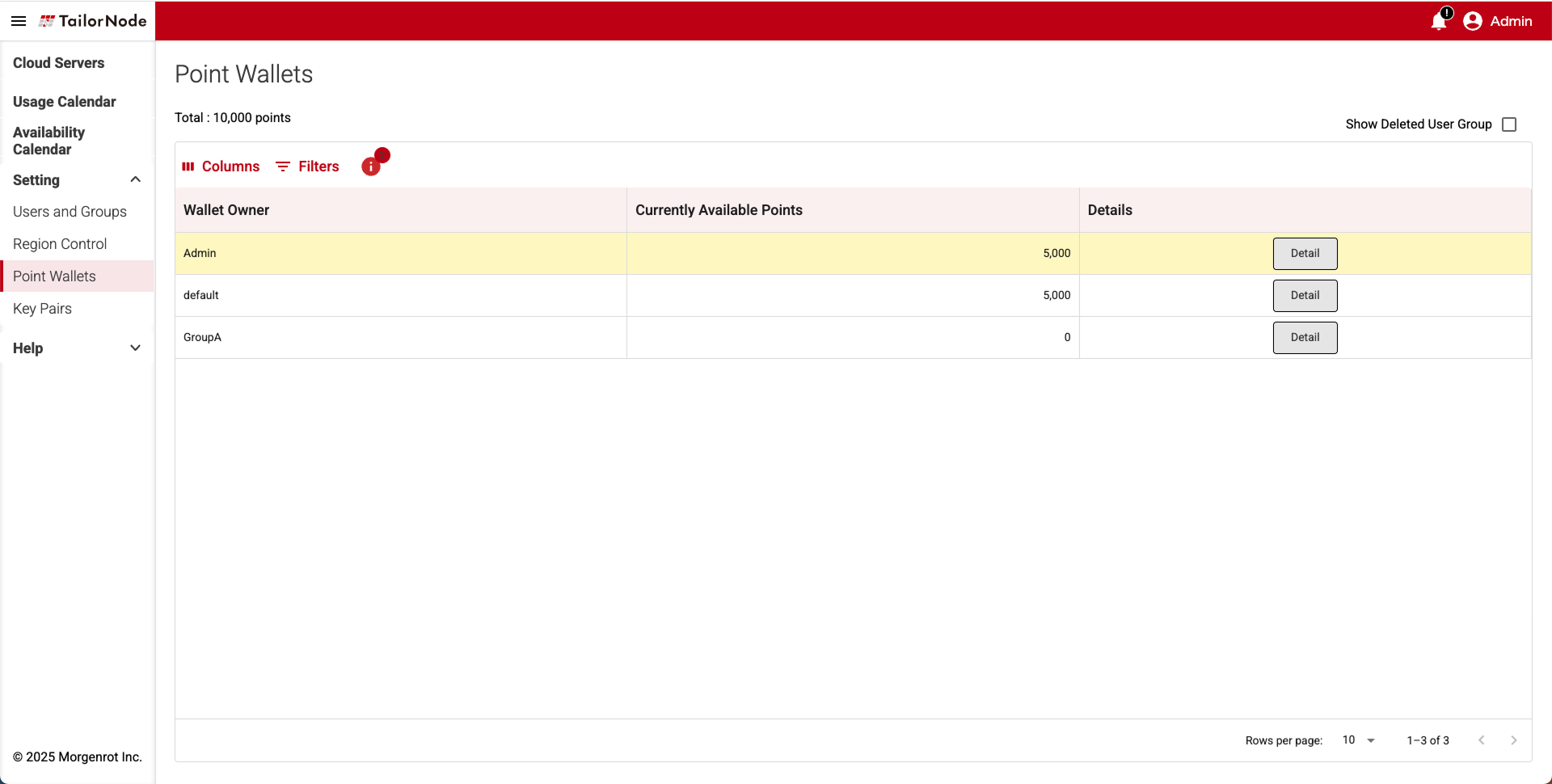This screenshot has width=1552, height=784.
Task: Click the Admin username in header
Action: tap(1511, 21)
